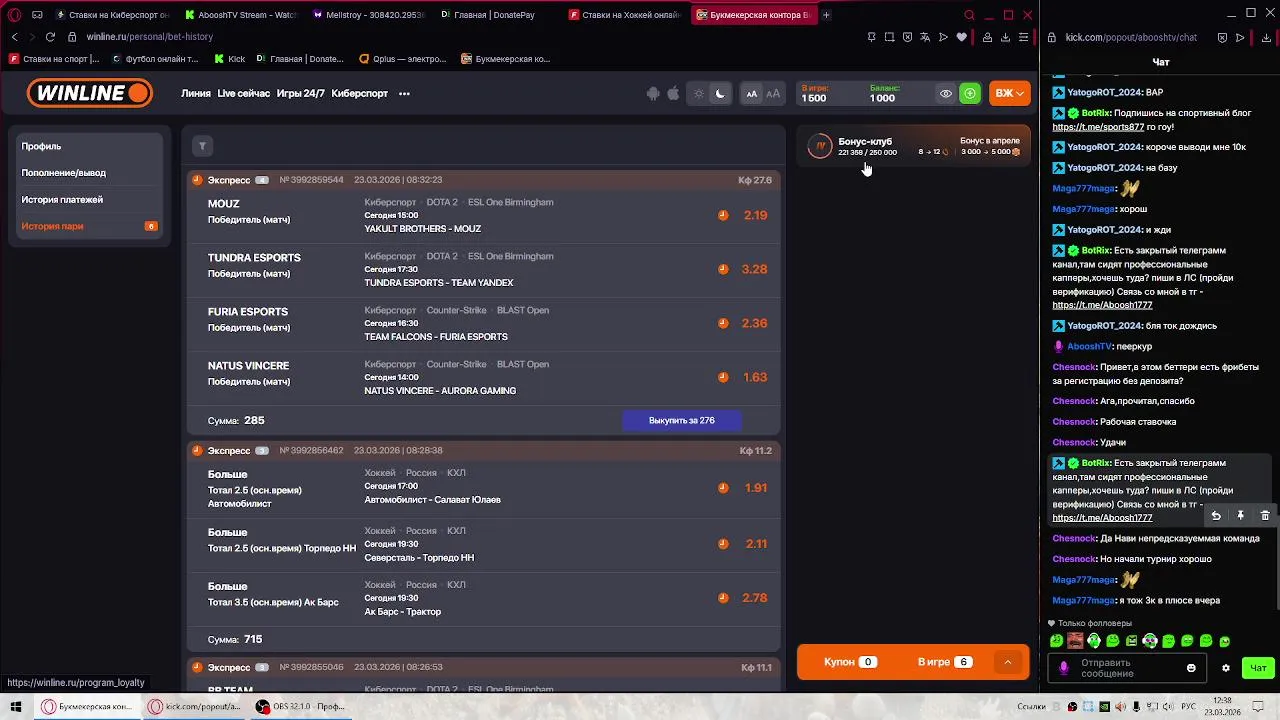This screenshot has height=720, width=1280.
Task: Open the three-dots more menu in Winline header
Action: 404,94
